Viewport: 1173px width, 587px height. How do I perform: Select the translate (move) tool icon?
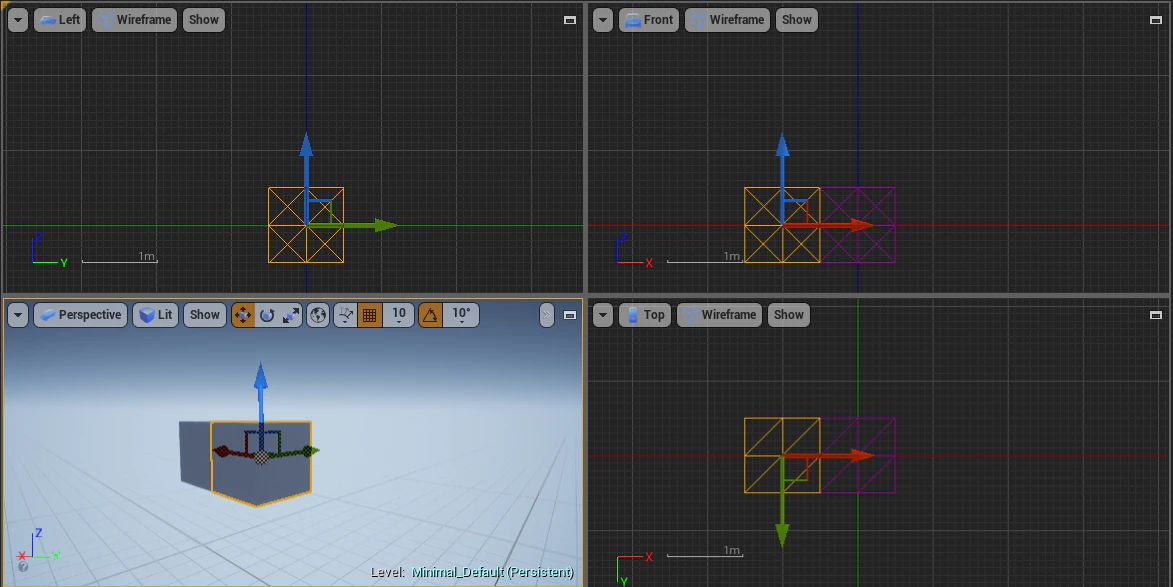pos(243,315)
